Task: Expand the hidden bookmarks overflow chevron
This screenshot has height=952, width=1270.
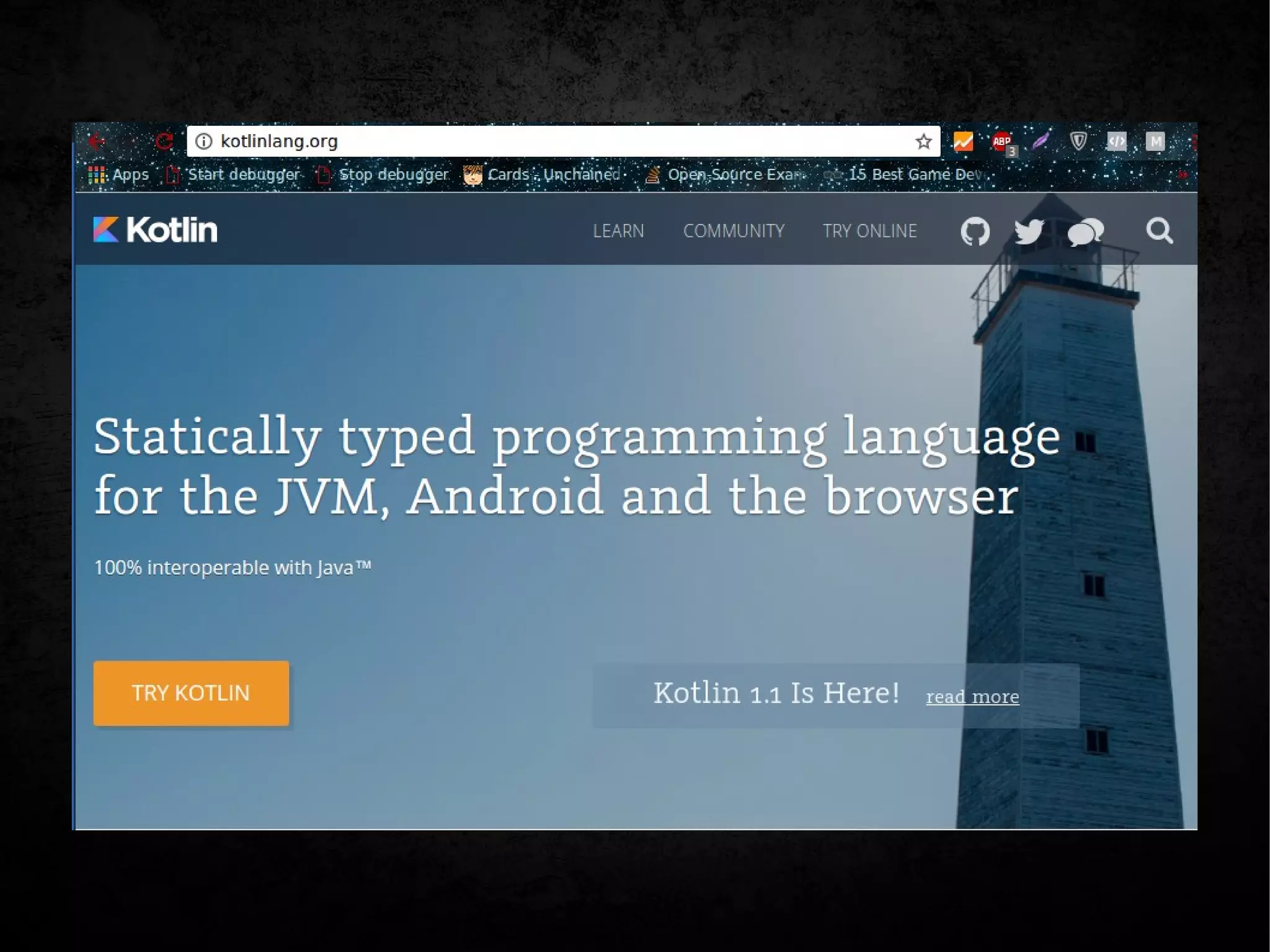Action: pos(1183,175)
